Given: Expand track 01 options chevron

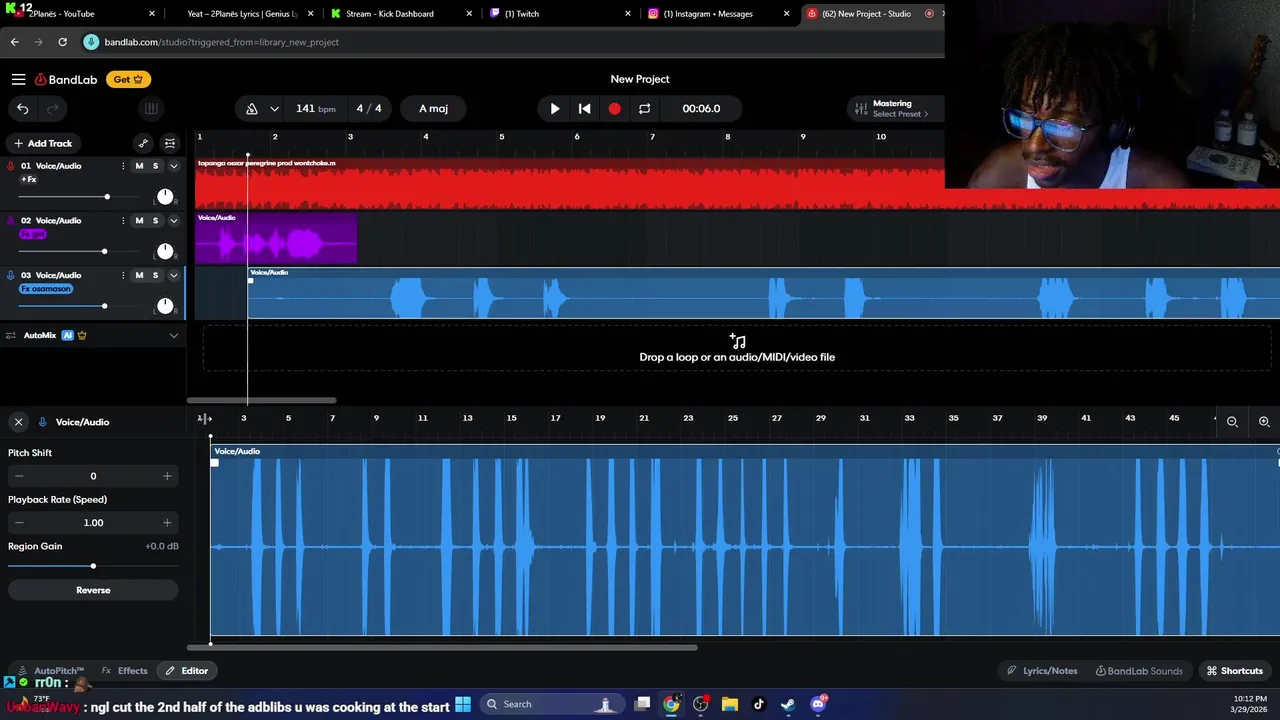Looking at the screenshot, I should 173,166.
